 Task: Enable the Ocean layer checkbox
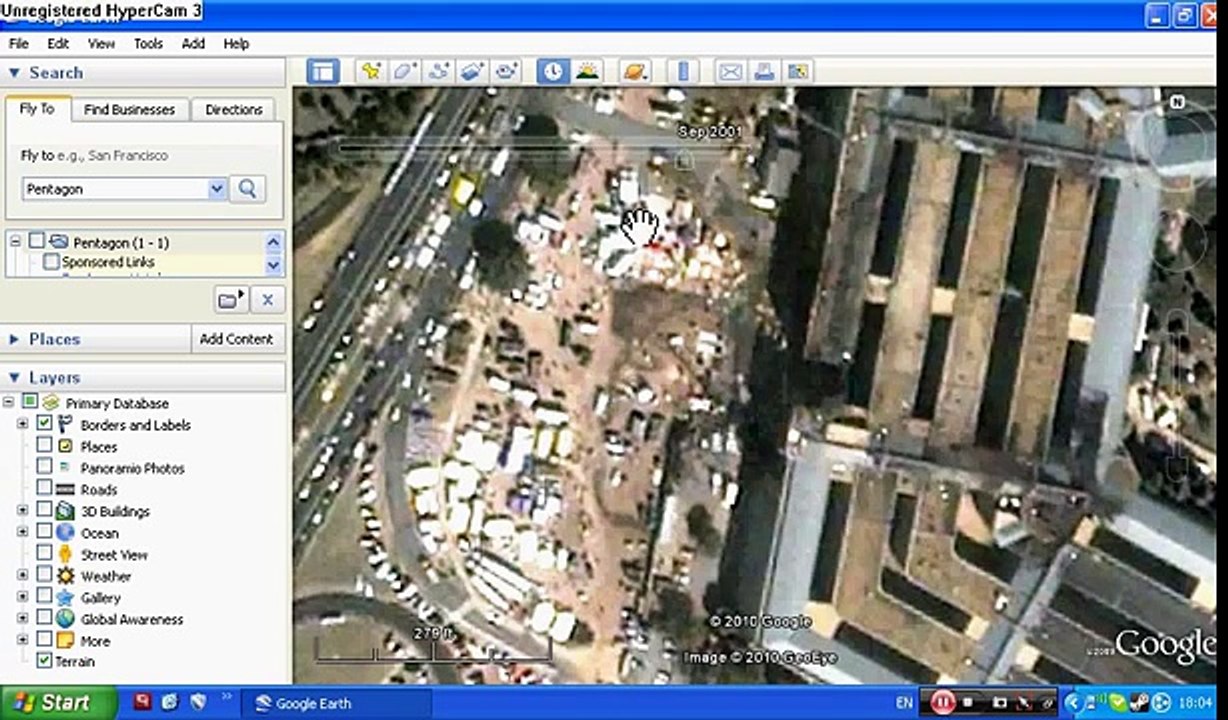pos(44,533)
